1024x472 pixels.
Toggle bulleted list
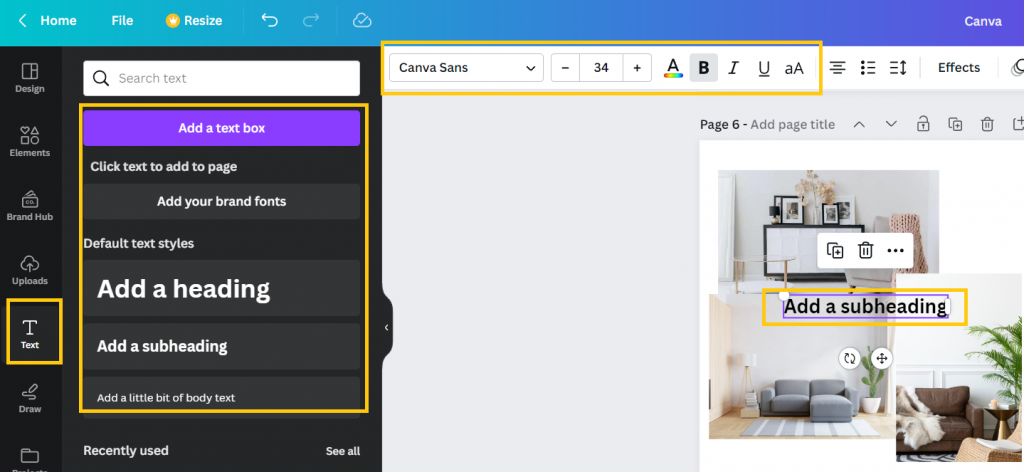[868, 67]
